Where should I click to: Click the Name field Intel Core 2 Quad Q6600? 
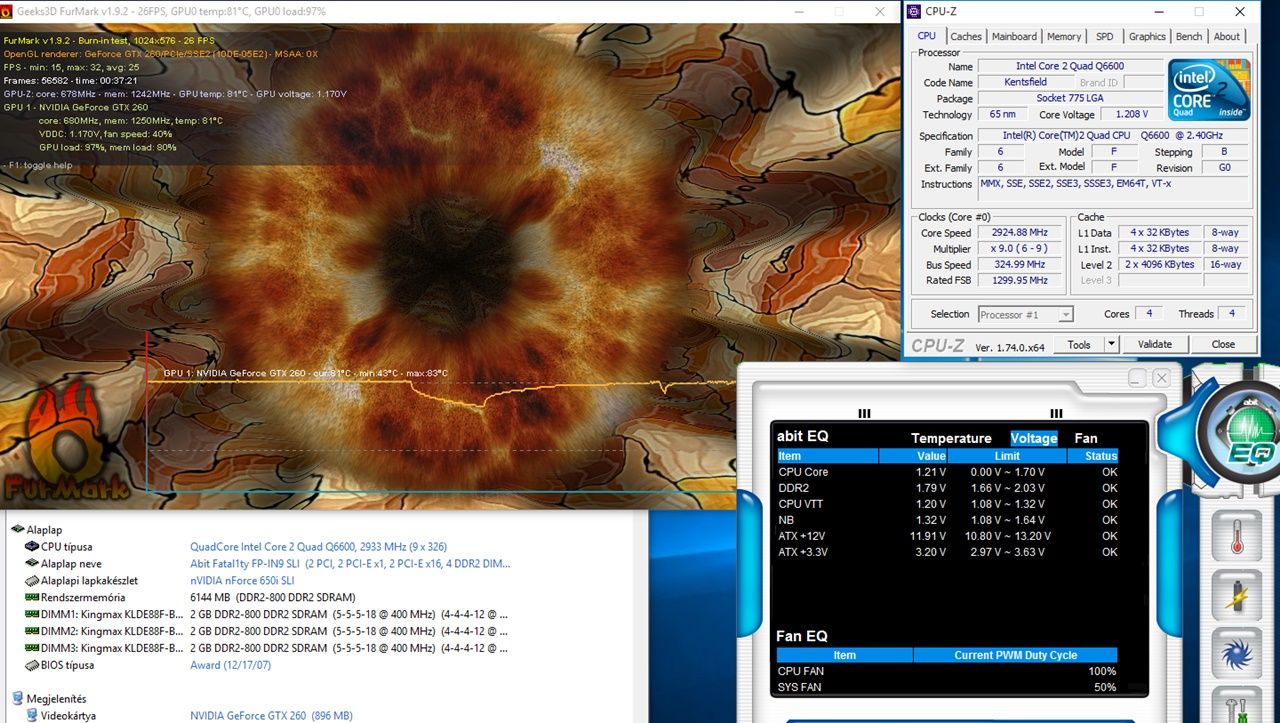(1070, 66)
